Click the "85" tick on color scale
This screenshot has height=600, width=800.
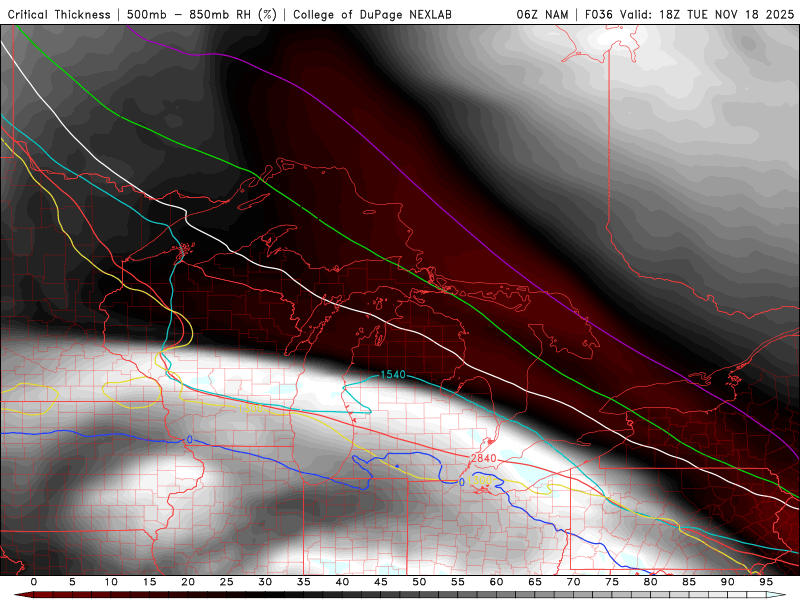pyautogui.click(x=689, y=582)
